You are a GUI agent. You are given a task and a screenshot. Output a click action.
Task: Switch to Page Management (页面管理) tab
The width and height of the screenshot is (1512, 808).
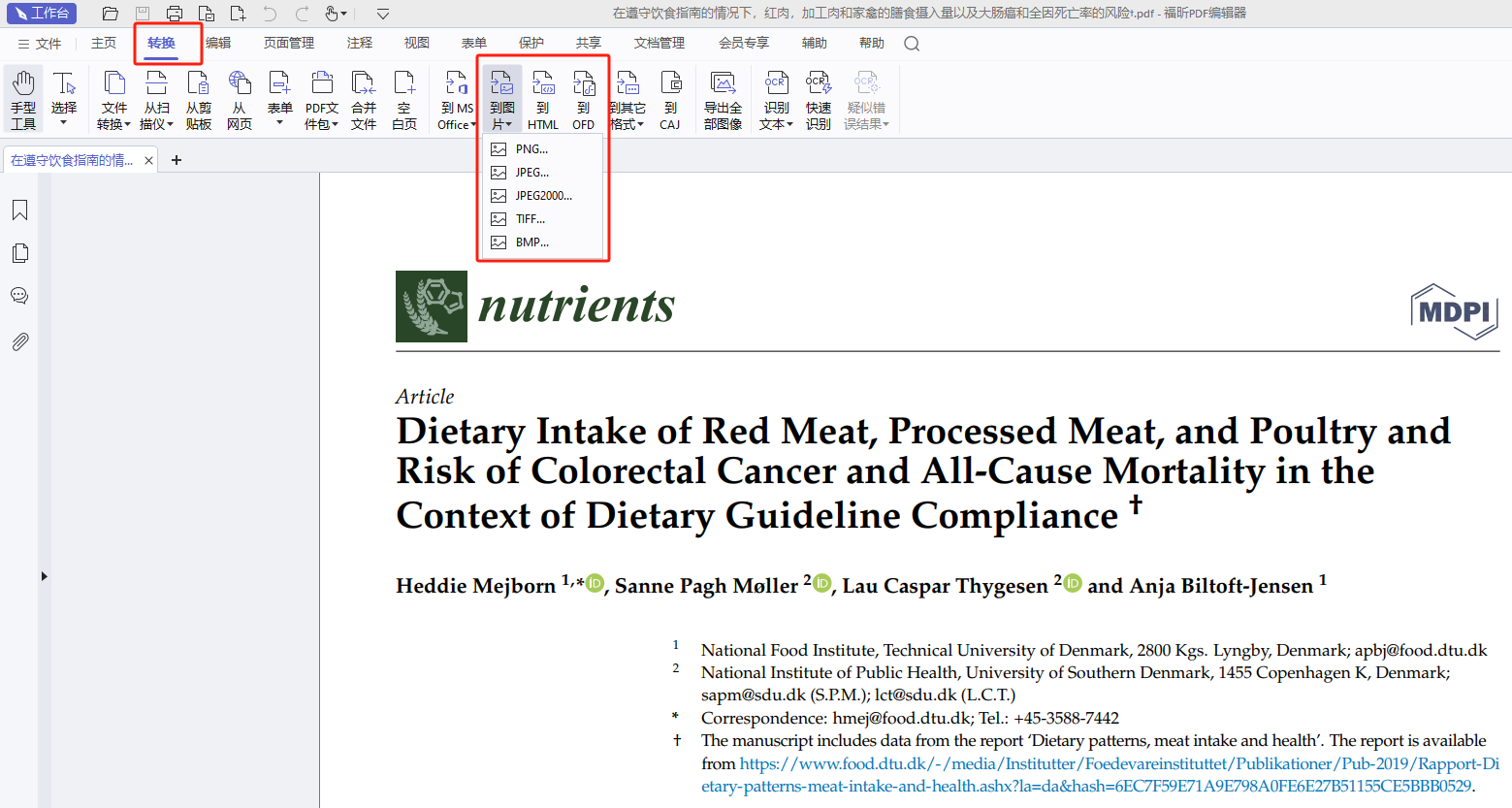(x=289, y=43)
